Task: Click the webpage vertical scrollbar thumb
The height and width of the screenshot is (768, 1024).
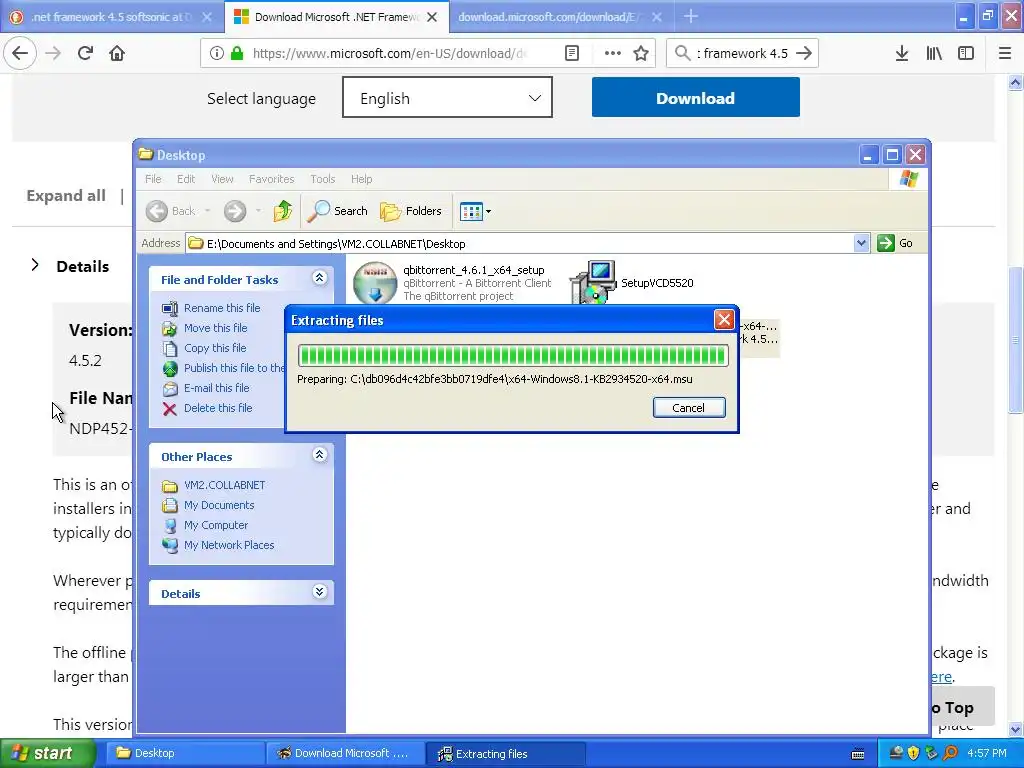Action: (x=1015, y=339)
